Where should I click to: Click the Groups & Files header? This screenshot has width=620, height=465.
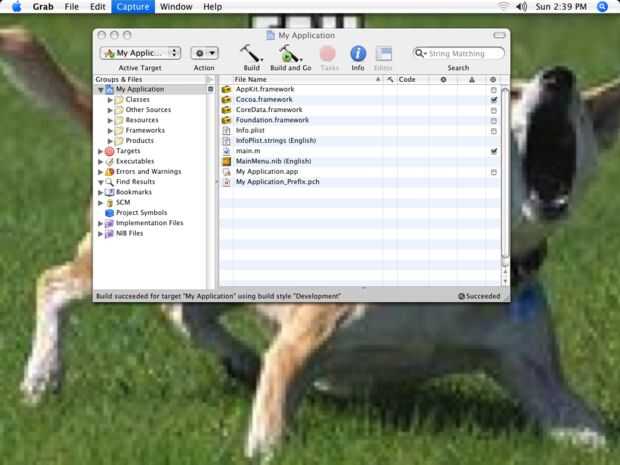tap(150, 79)
